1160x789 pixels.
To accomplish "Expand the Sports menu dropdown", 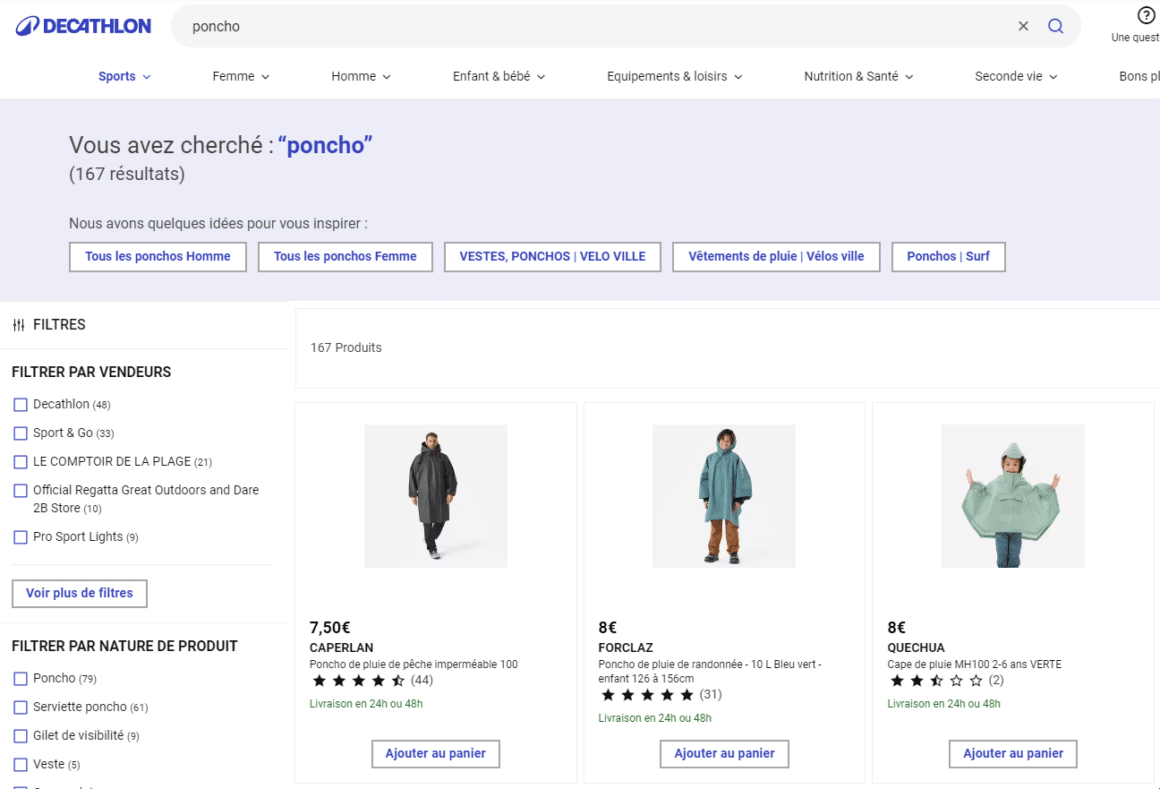I will point(125,77).
